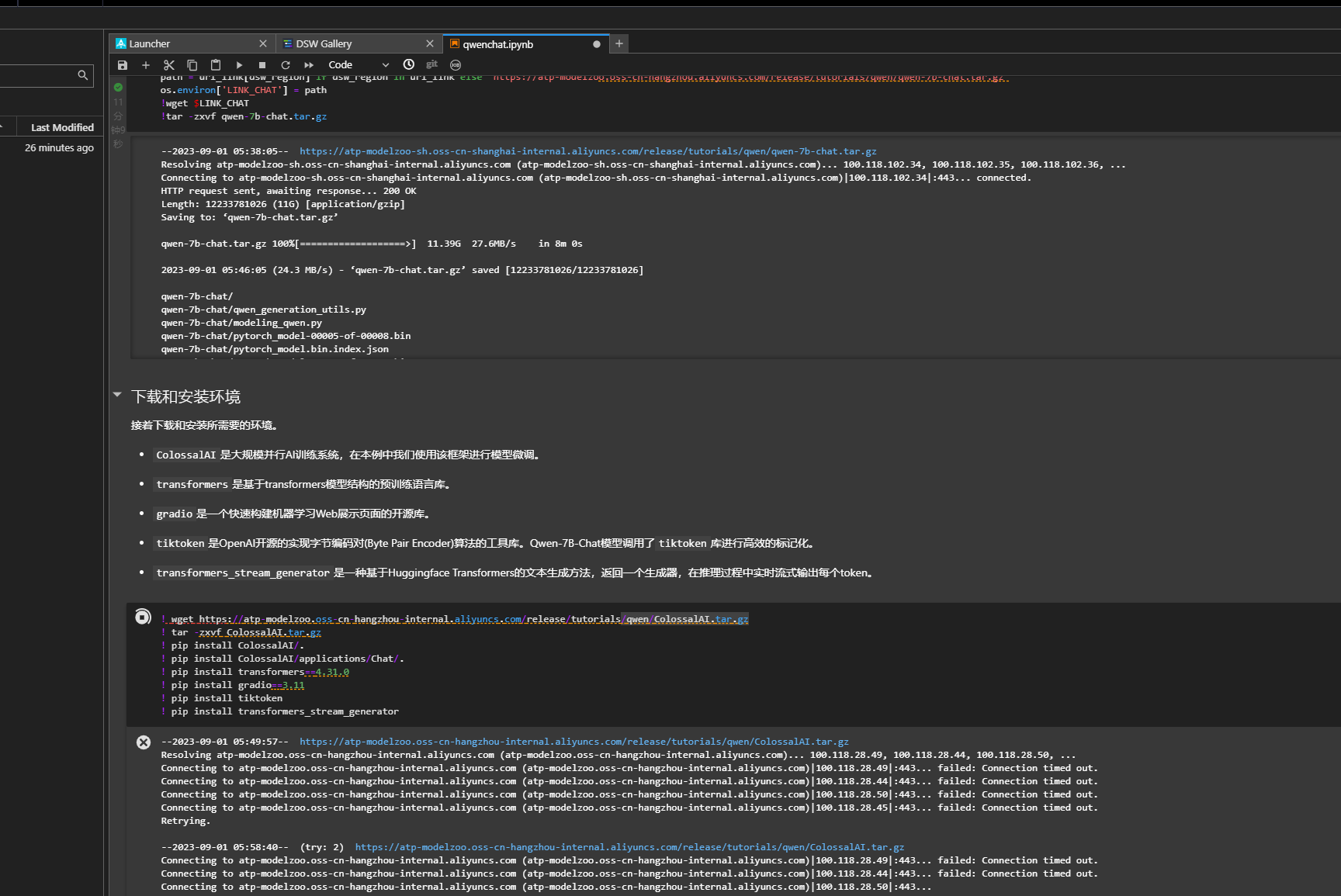This screenshot has height=896, width=1341.
Task: Cut selected cells with the scissors icon
Action: [x=169, y=65]
